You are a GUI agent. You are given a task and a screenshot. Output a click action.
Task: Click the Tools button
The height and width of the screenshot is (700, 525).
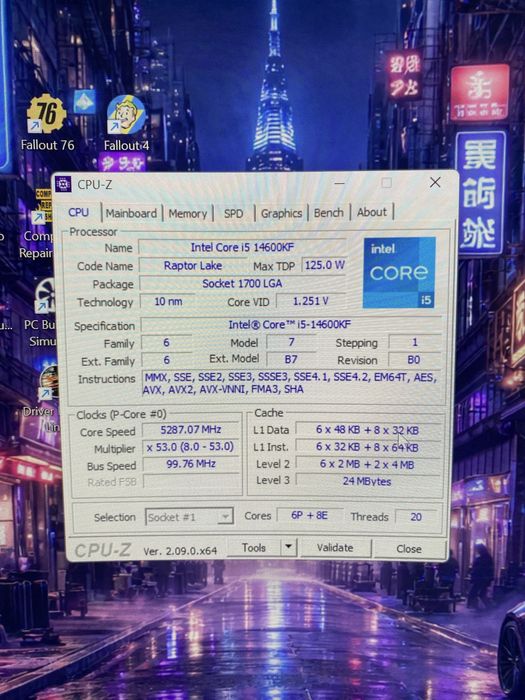(x=254, y=548)
